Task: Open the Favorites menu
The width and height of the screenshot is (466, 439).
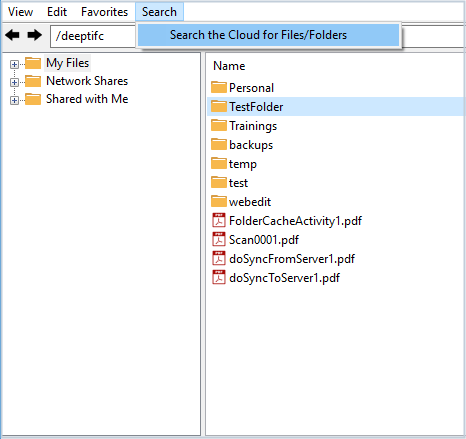Action: [x=104, y=12]
